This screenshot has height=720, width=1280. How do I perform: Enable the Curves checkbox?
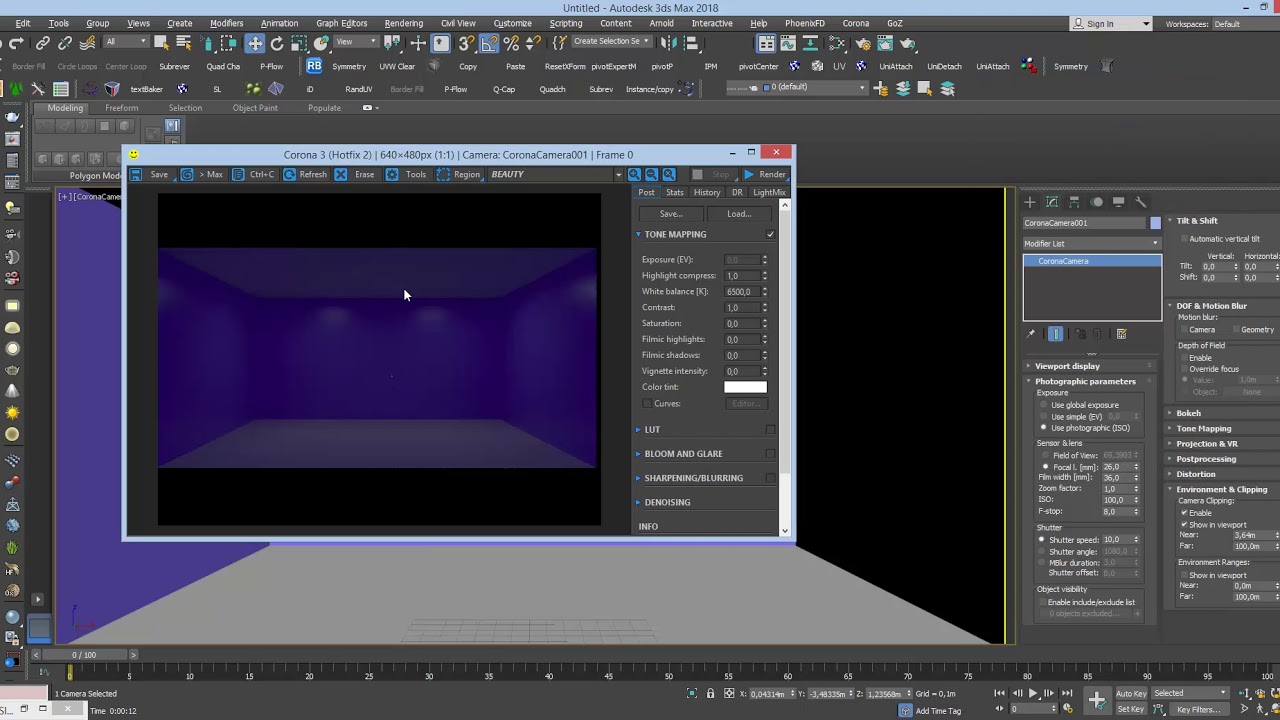[x=647, y=404]
